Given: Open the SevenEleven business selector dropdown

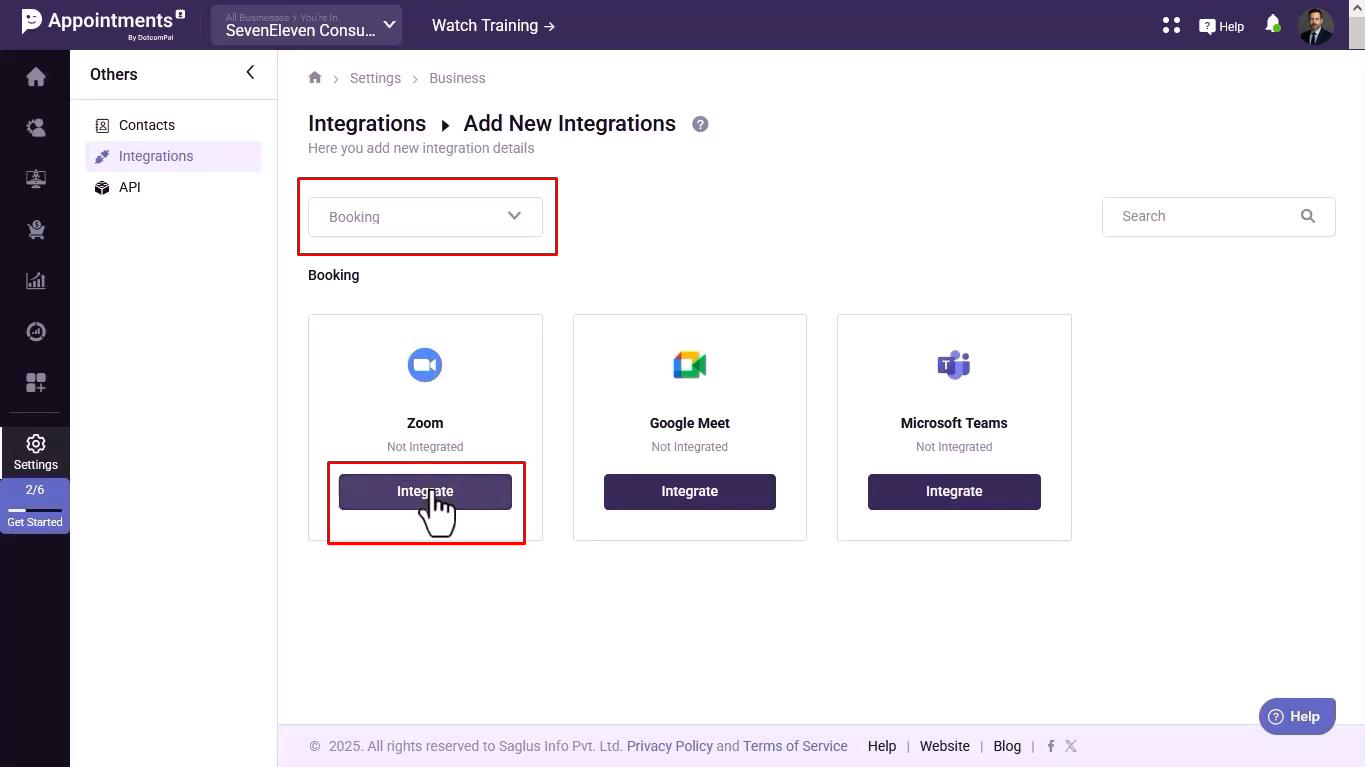Looking at the screenshot, I should coord(306,25).
